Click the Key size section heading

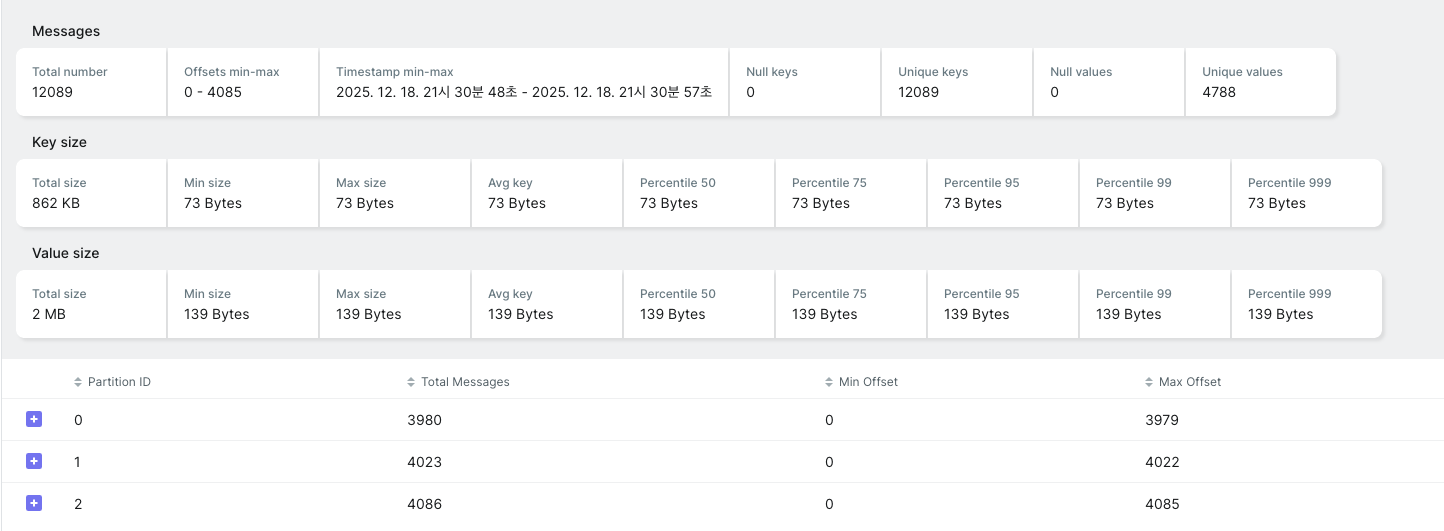[59, 142]
